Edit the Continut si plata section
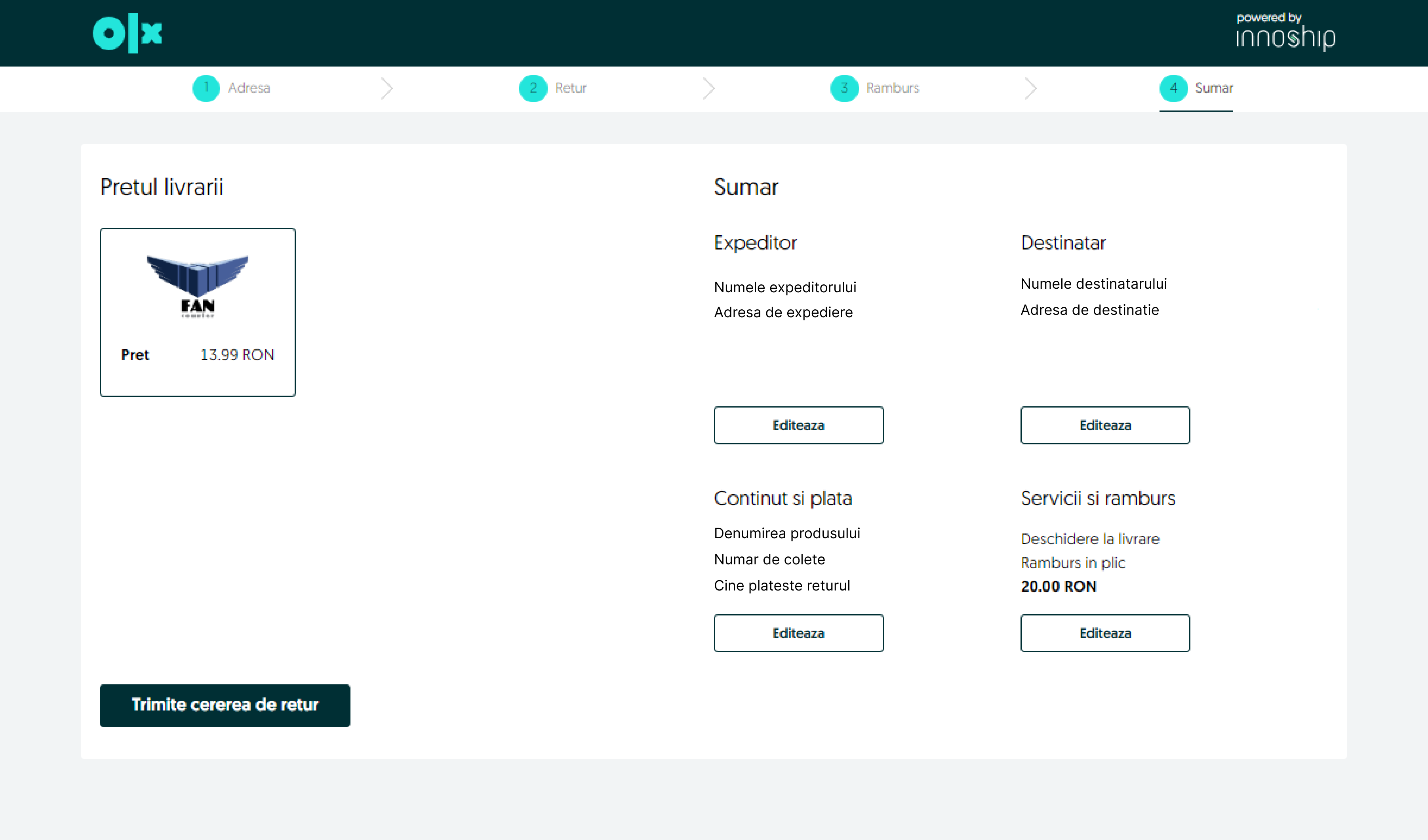 798,633
